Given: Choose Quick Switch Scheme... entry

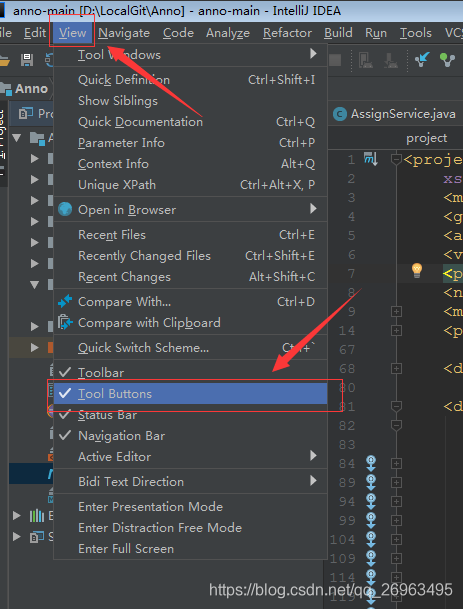Looking at the screenshot, I should 190,348.
